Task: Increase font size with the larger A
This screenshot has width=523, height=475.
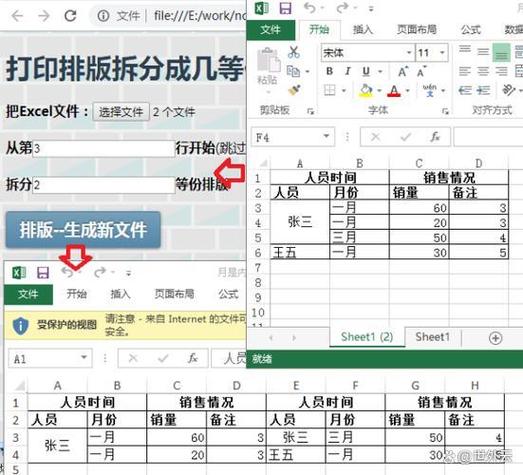Action: coord(403,71)
